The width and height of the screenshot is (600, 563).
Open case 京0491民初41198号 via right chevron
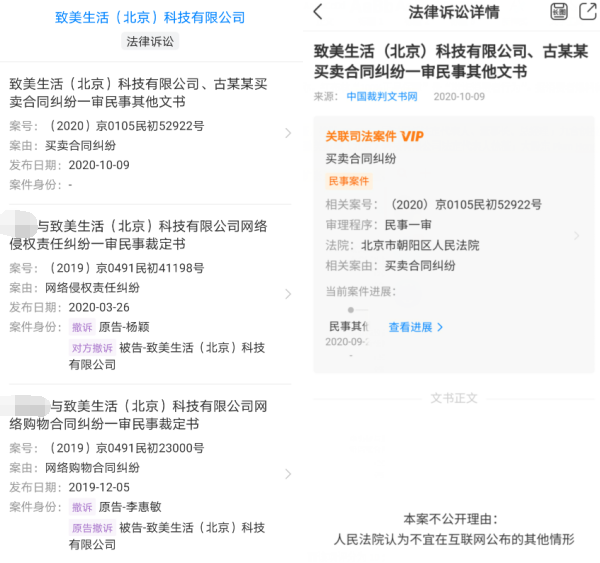click(288, 294)
